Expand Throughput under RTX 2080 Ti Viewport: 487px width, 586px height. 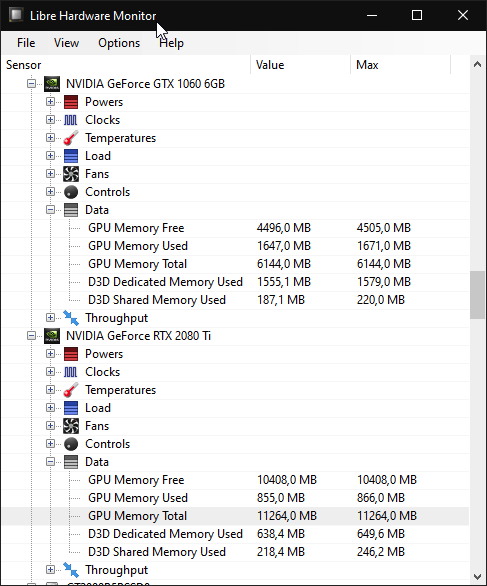click(x=50, y=570)
